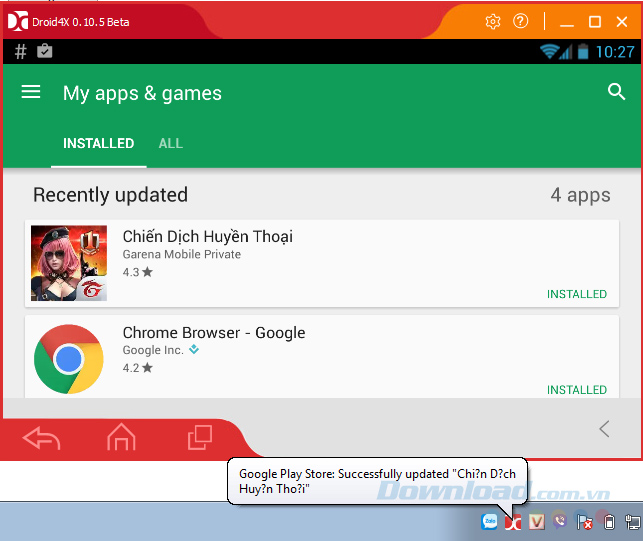Collapse the side panel chevron arrow
This screenshot has width=643, height=541.
click(x=604, y=429)
